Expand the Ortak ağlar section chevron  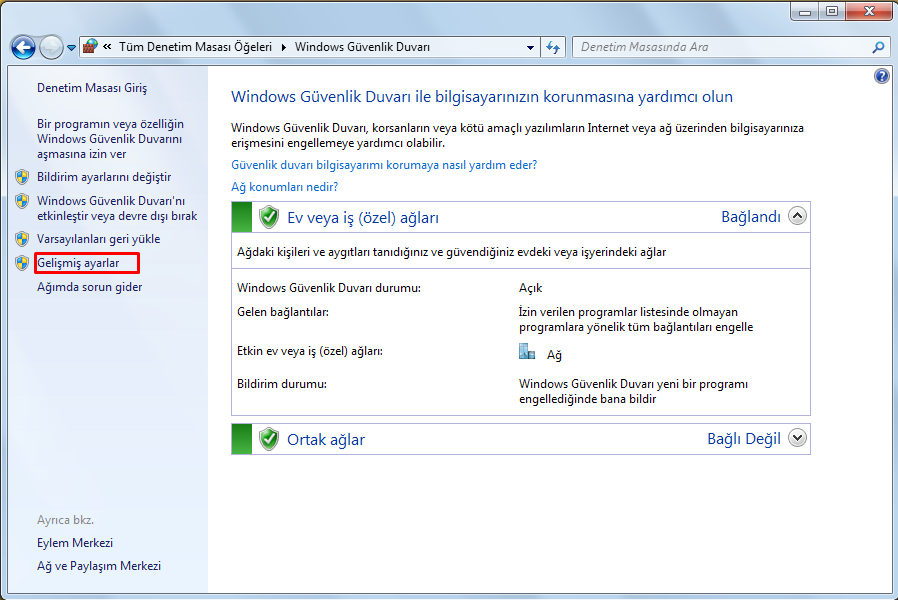pyautogui.click(x=797, y=438)
